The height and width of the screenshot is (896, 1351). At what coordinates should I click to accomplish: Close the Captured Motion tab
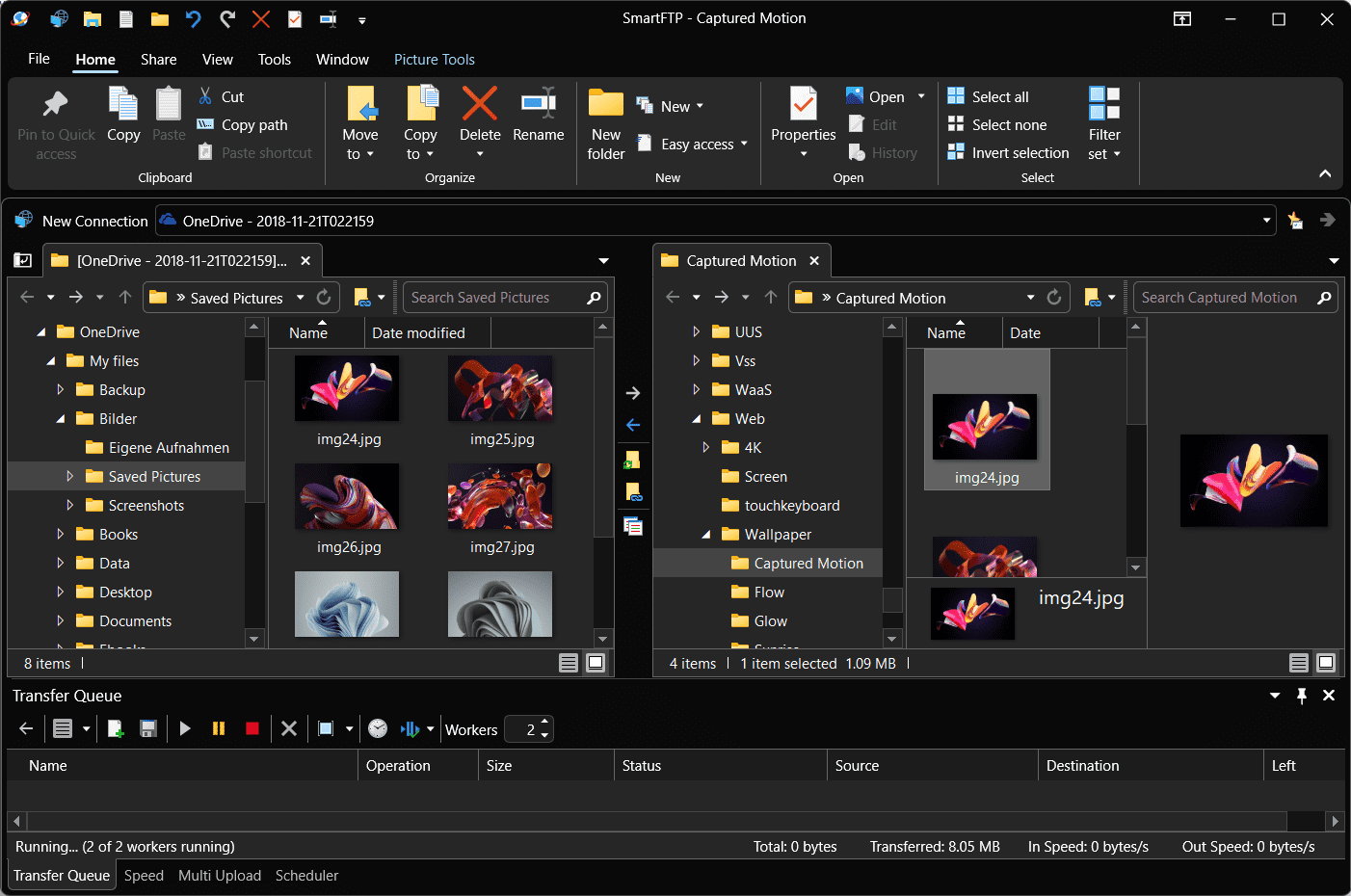[814, 261]
